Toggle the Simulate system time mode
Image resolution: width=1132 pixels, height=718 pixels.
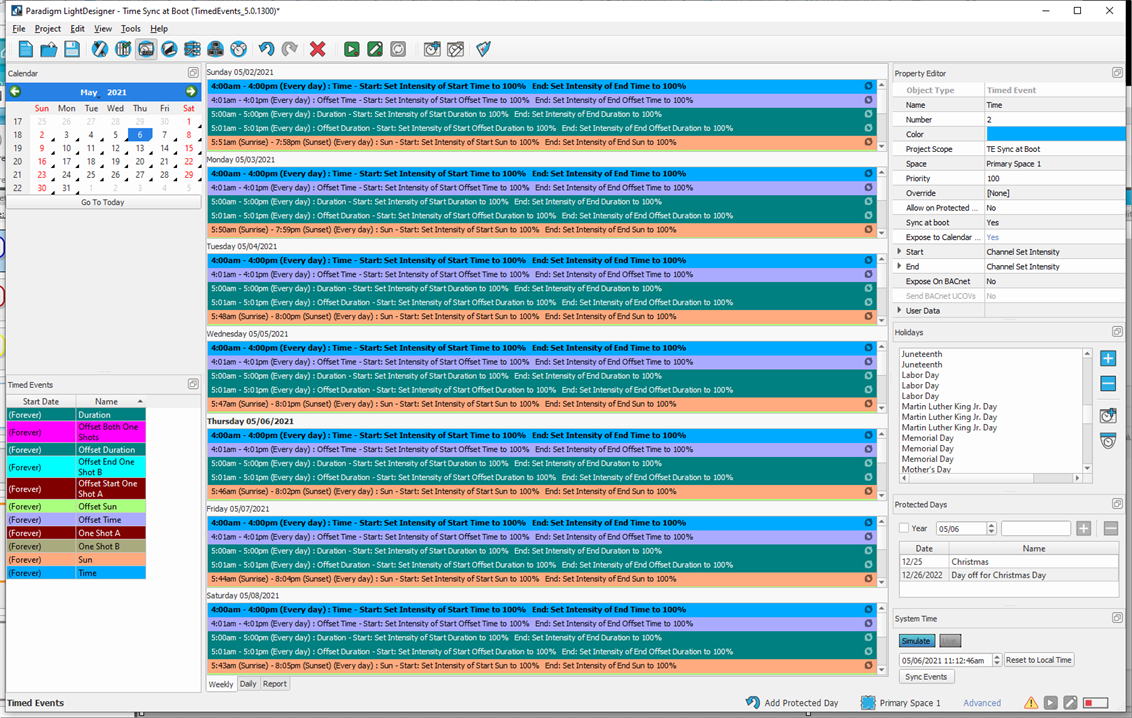coord(915,641)
